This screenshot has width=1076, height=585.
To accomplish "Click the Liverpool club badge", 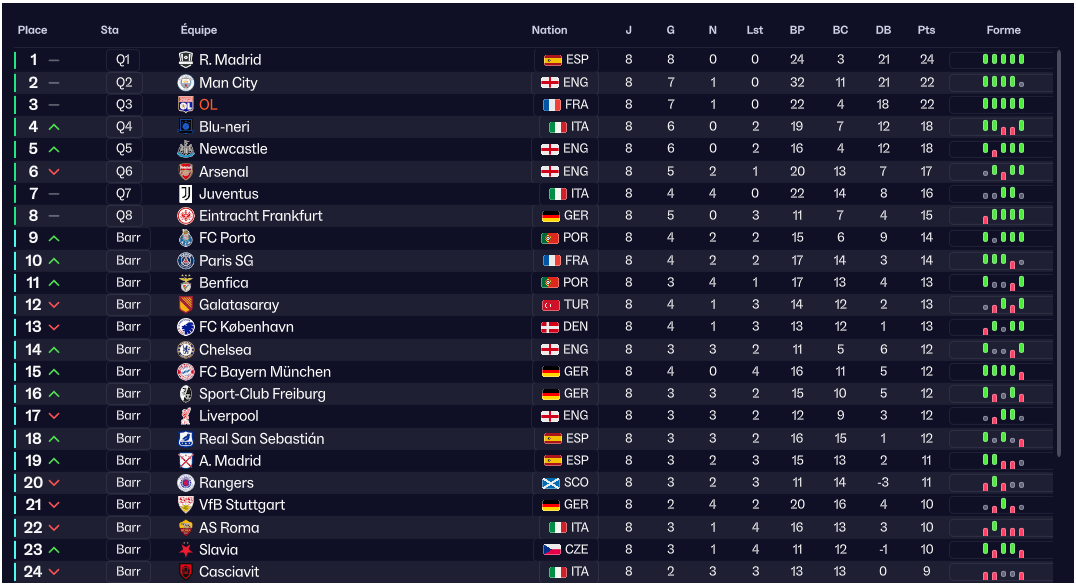I will point(185,416).
